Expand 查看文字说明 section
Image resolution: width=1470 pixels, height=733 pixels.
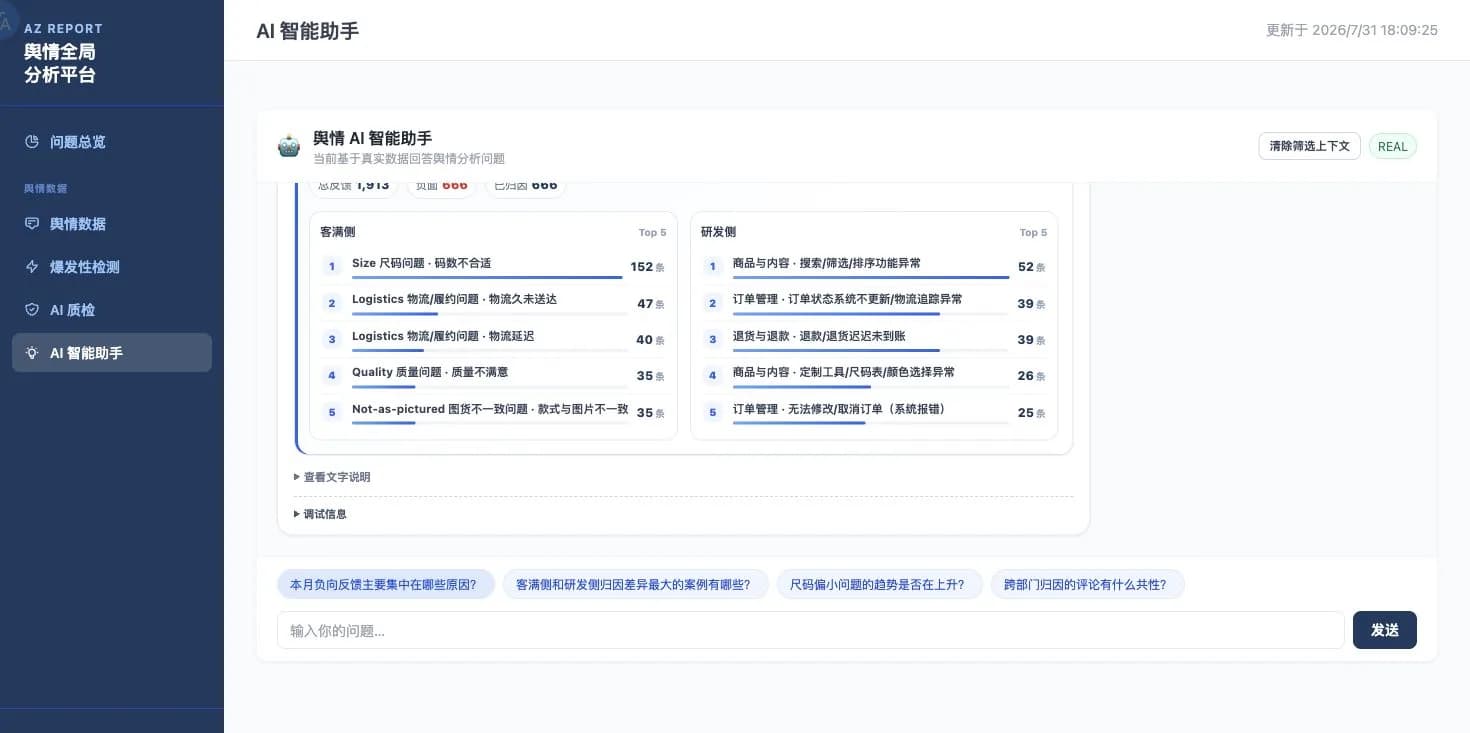click(x=332, y=477)
